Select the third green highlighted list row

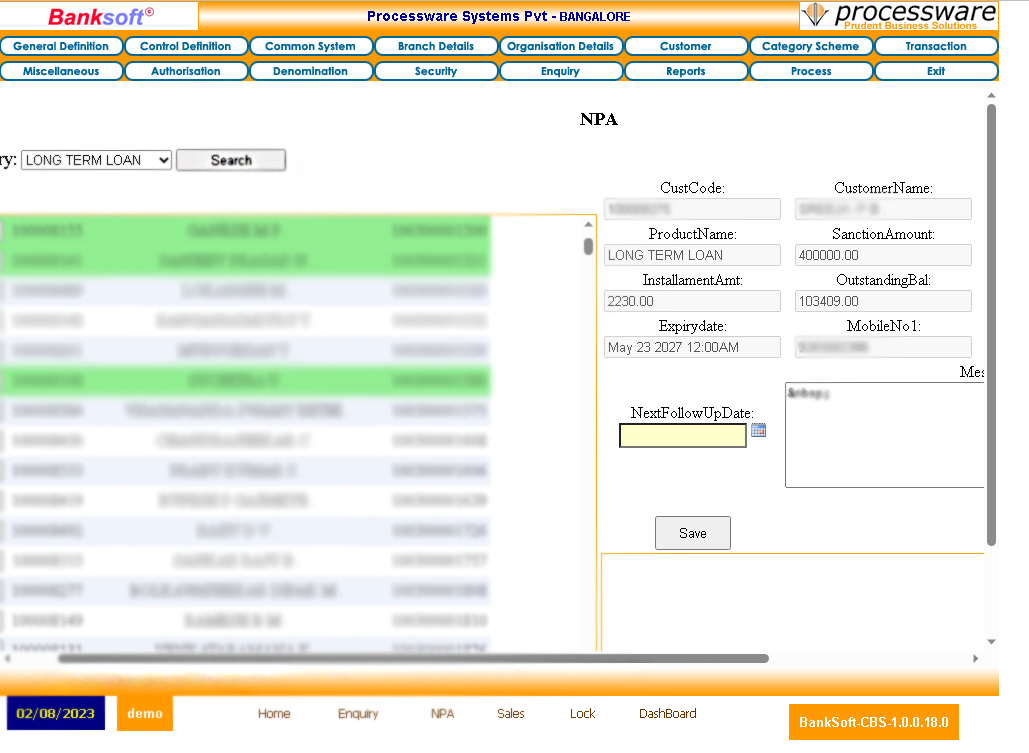click(x=245, y=381)
